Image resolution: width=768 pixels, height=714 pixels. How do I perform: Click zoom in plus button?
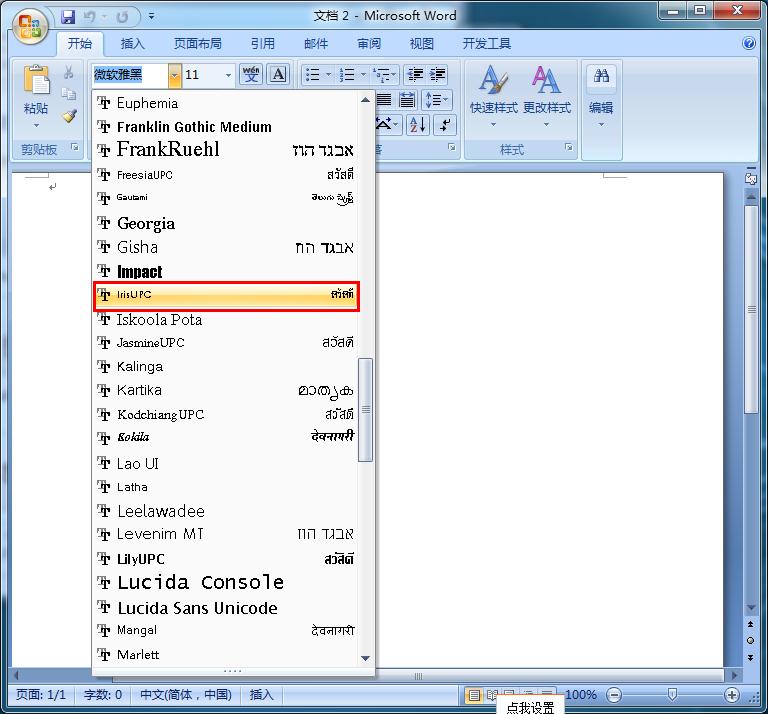point(732,694)
